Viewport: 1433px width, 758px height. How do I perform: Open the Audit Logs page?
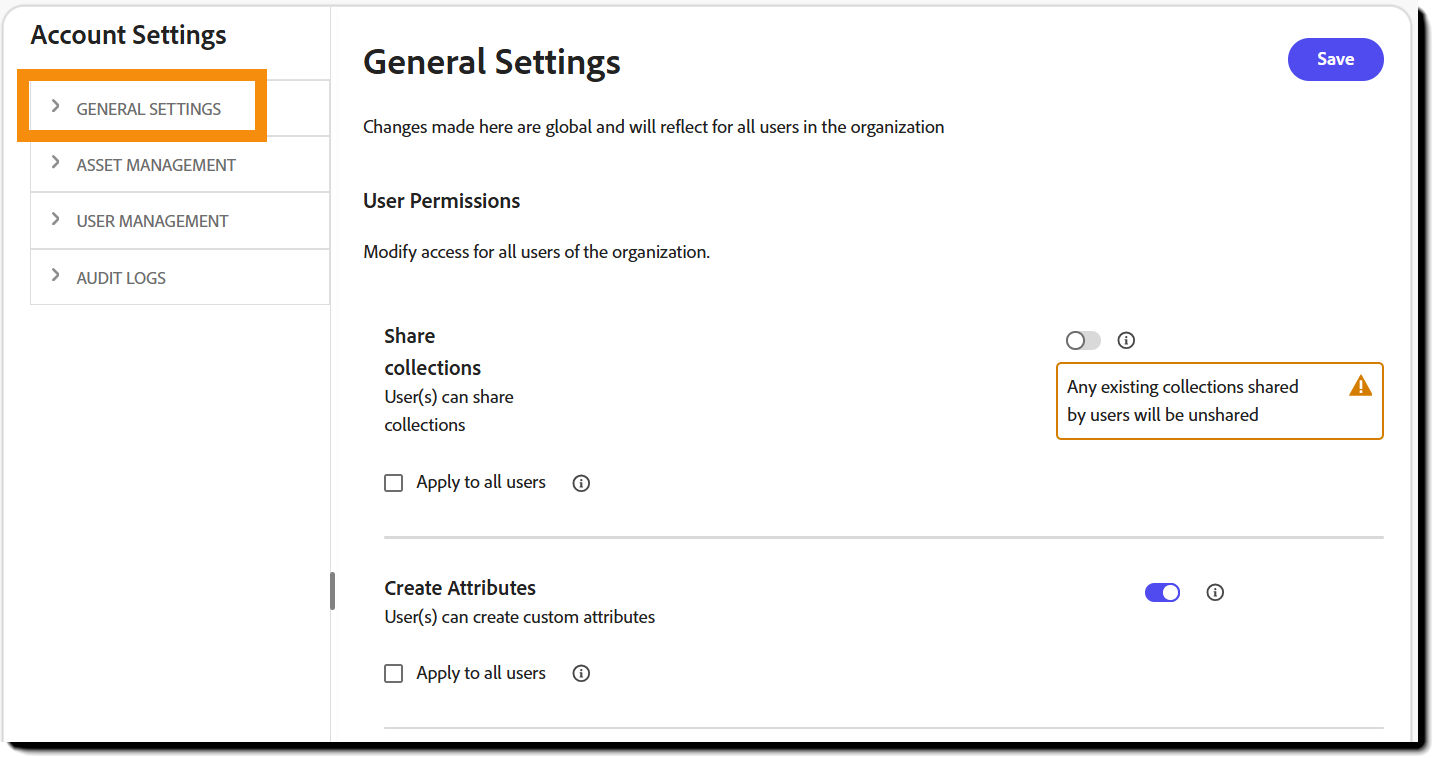click(x=121, y=277)
